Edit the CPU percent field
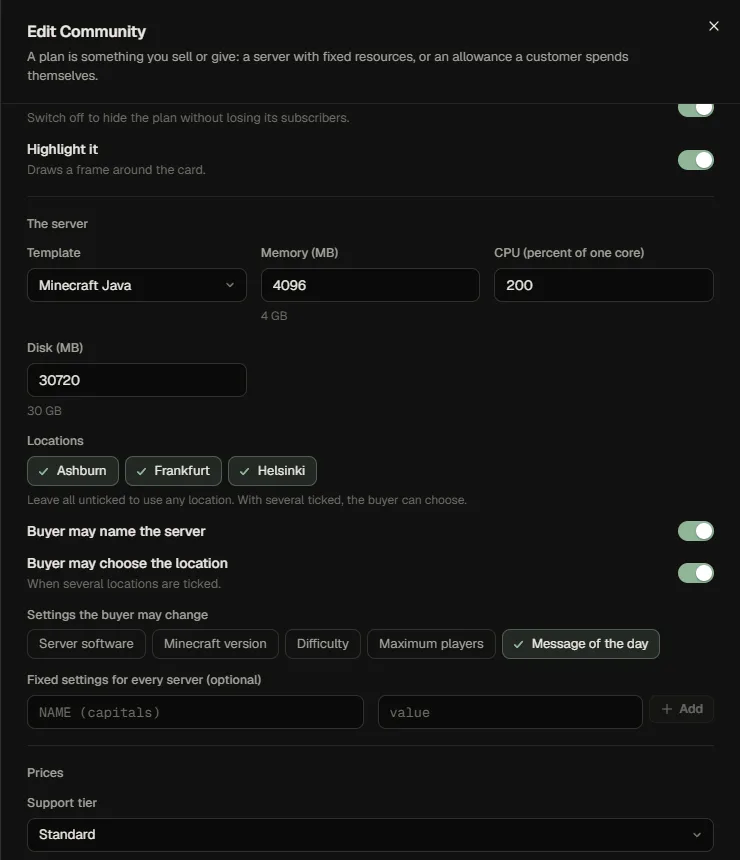The width and height of the screenshot is (740, 860). pyautogui.click(x=603, y=285)
